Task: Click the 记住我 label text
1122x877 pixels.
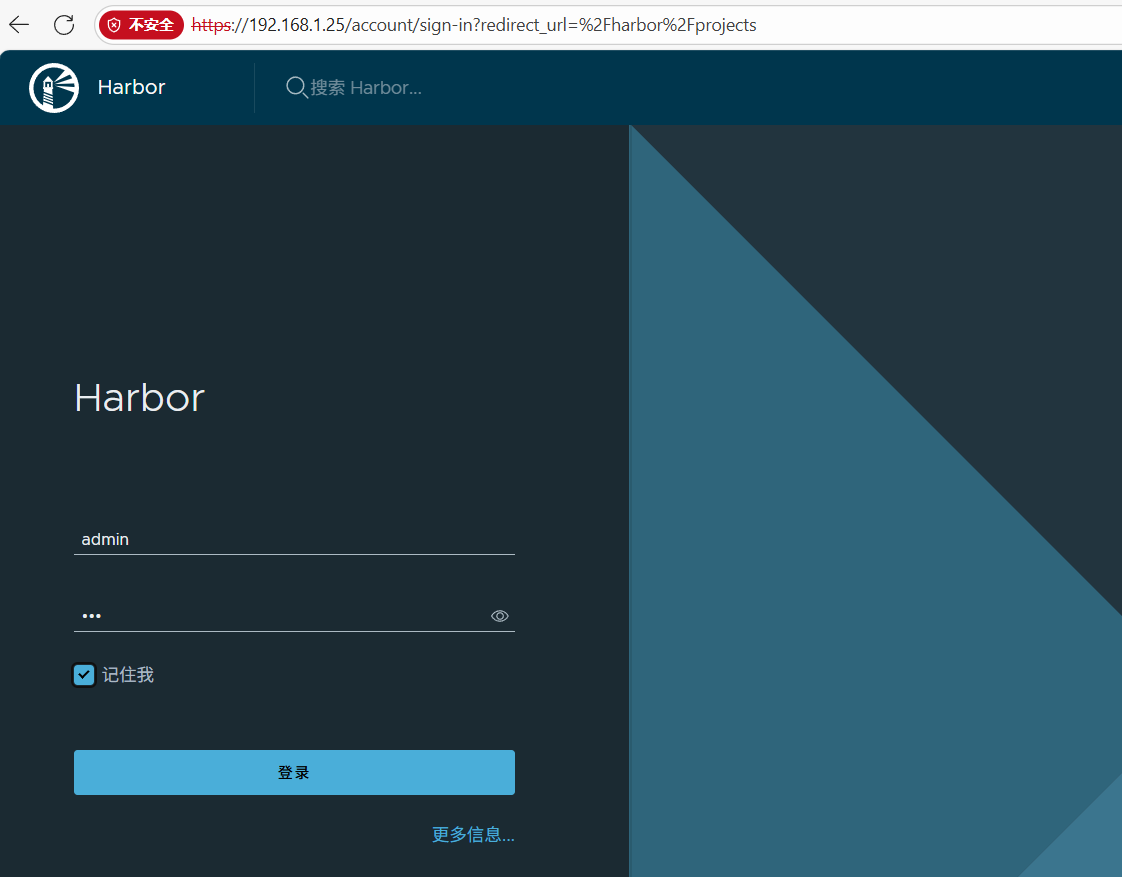Action: click(127, 675)
